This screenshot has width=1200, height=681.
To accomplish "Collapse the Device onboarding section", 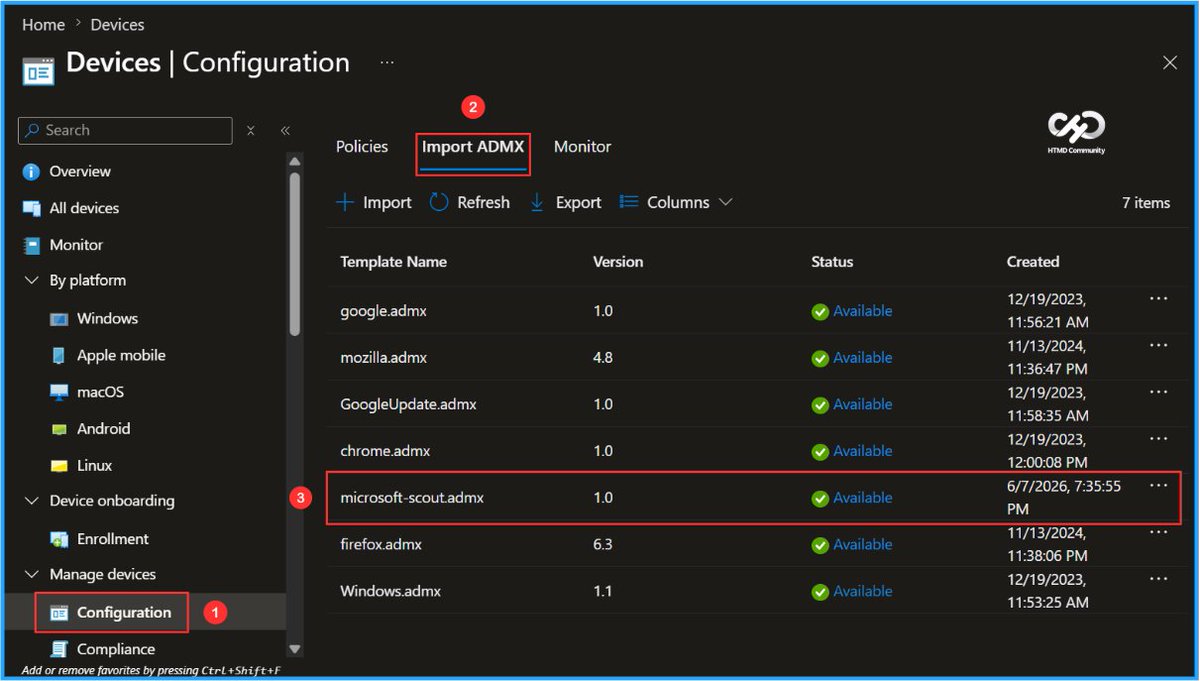I will (x=31, y=501).
